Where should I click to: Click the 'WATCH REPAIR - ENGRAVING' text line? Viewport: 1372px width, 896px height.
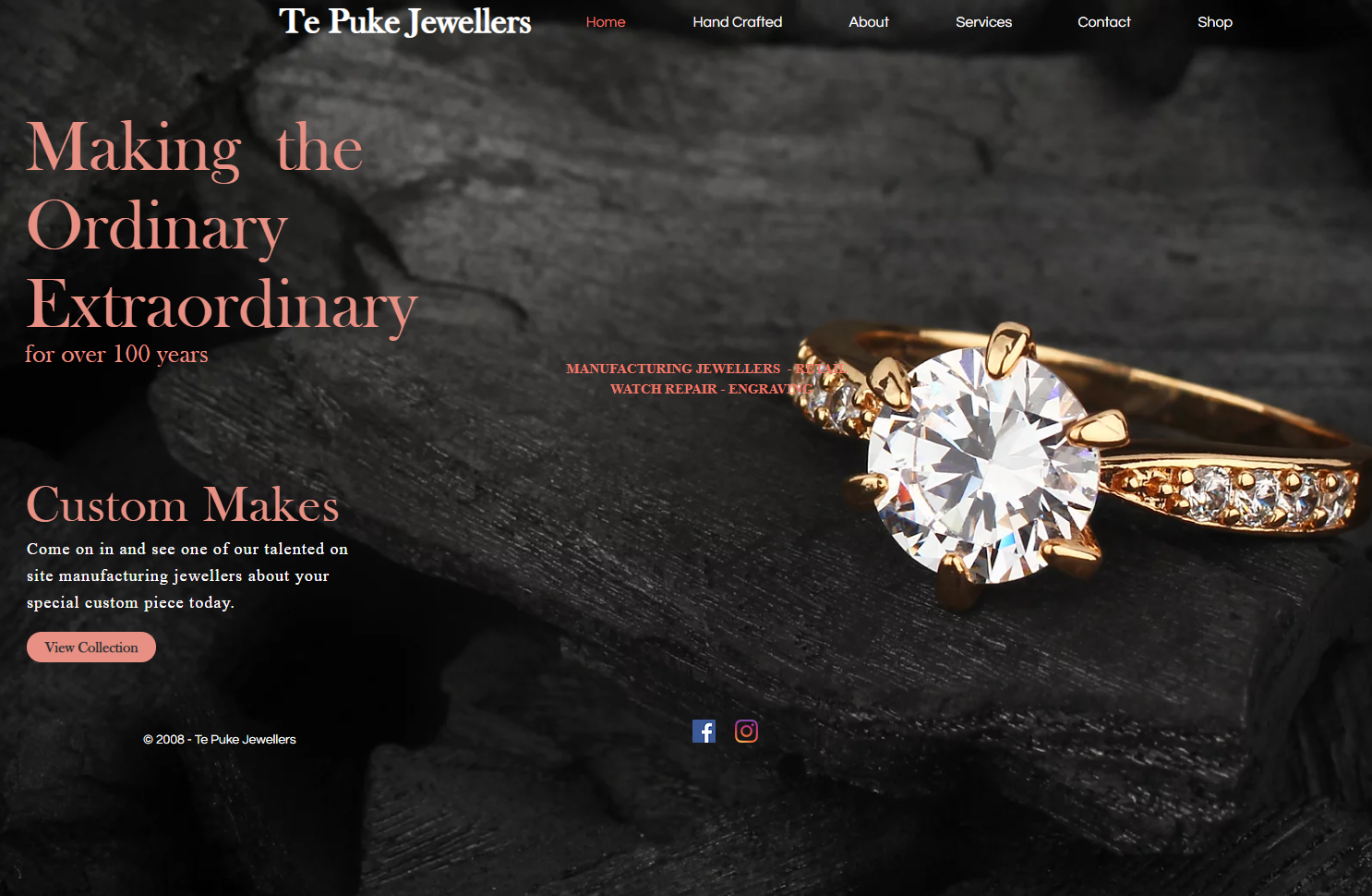coord(712,389)
